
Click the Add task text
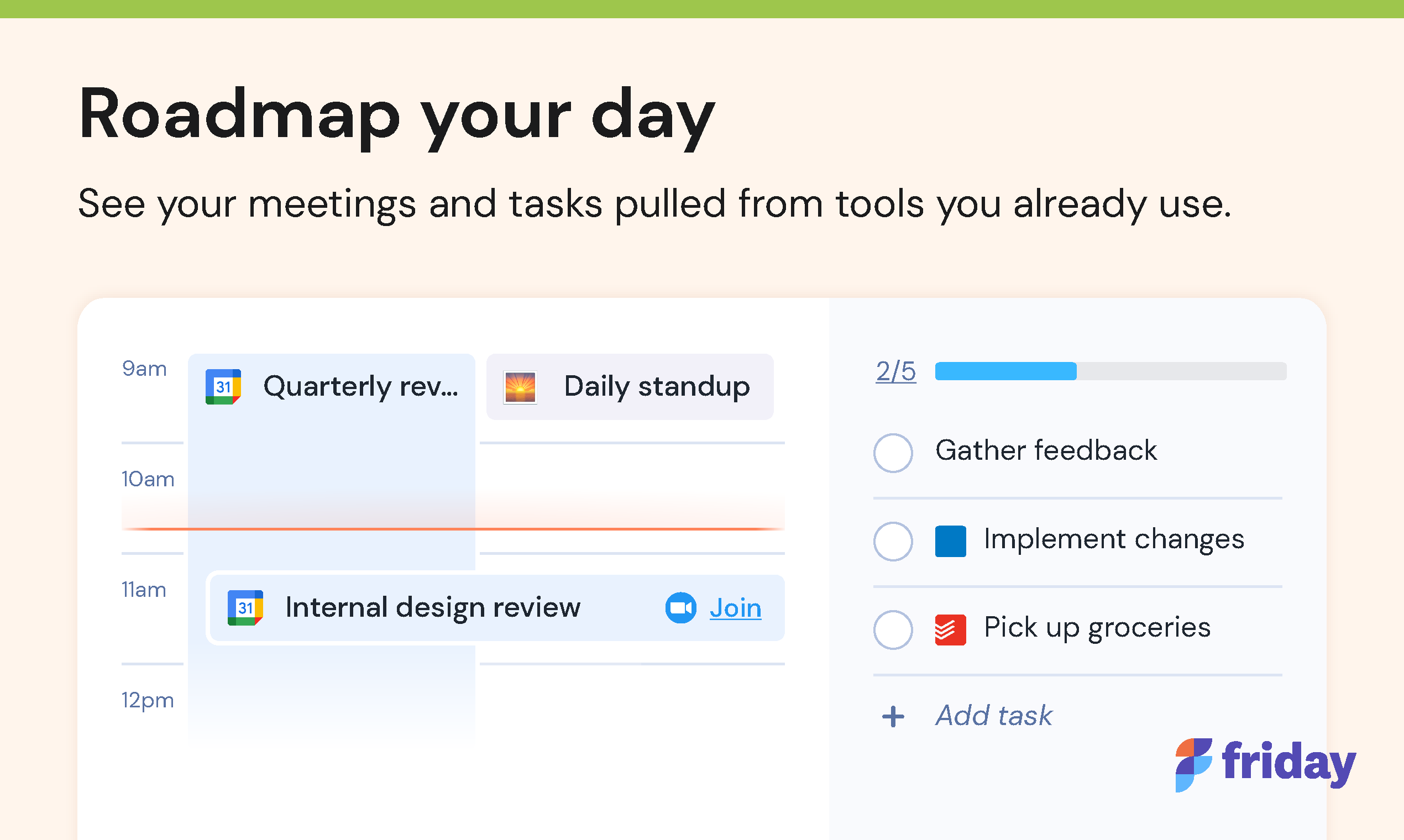[x=993, y=716]
